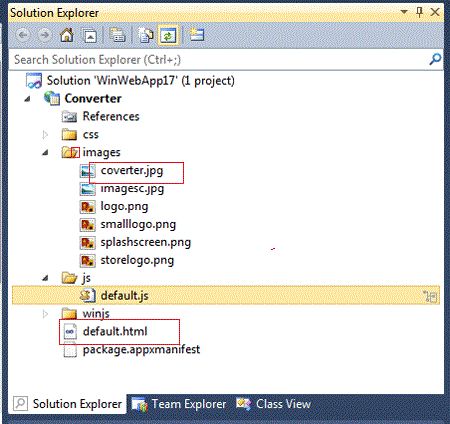
Task: Click the storelogo.png file icon
Action: 87,261
